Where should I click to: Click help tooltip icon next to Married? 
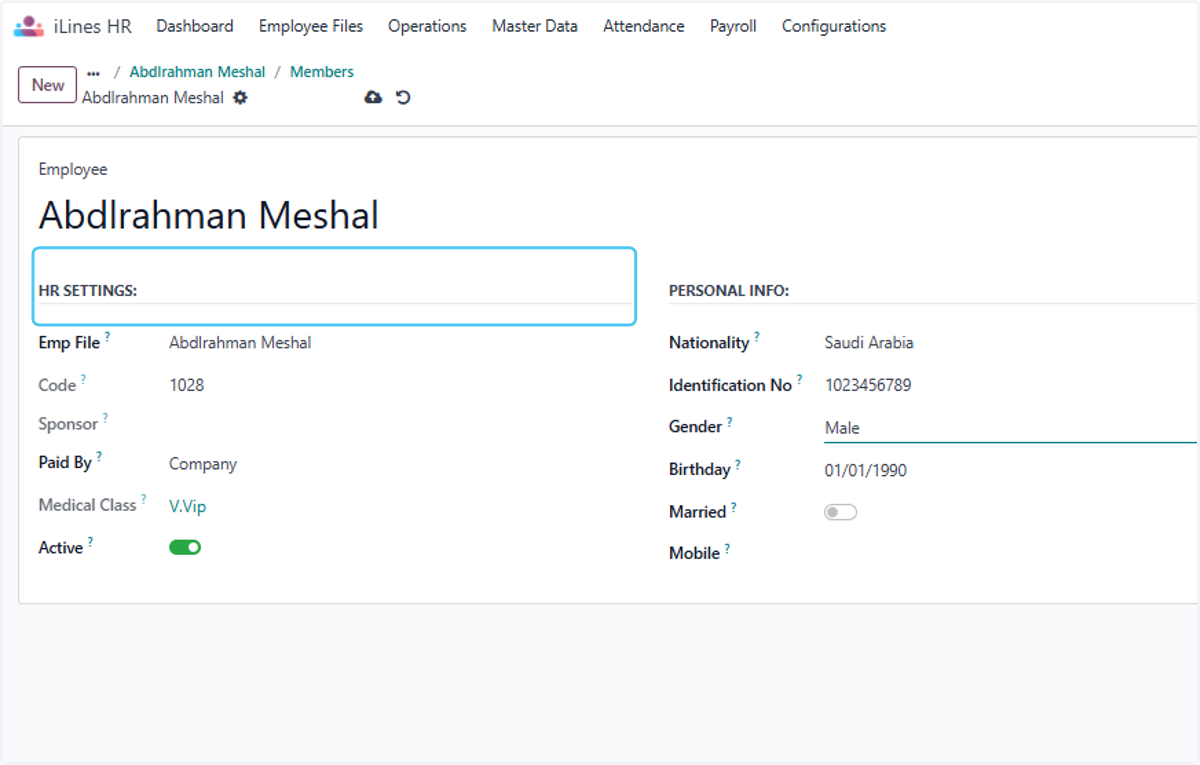click(733, 506)
